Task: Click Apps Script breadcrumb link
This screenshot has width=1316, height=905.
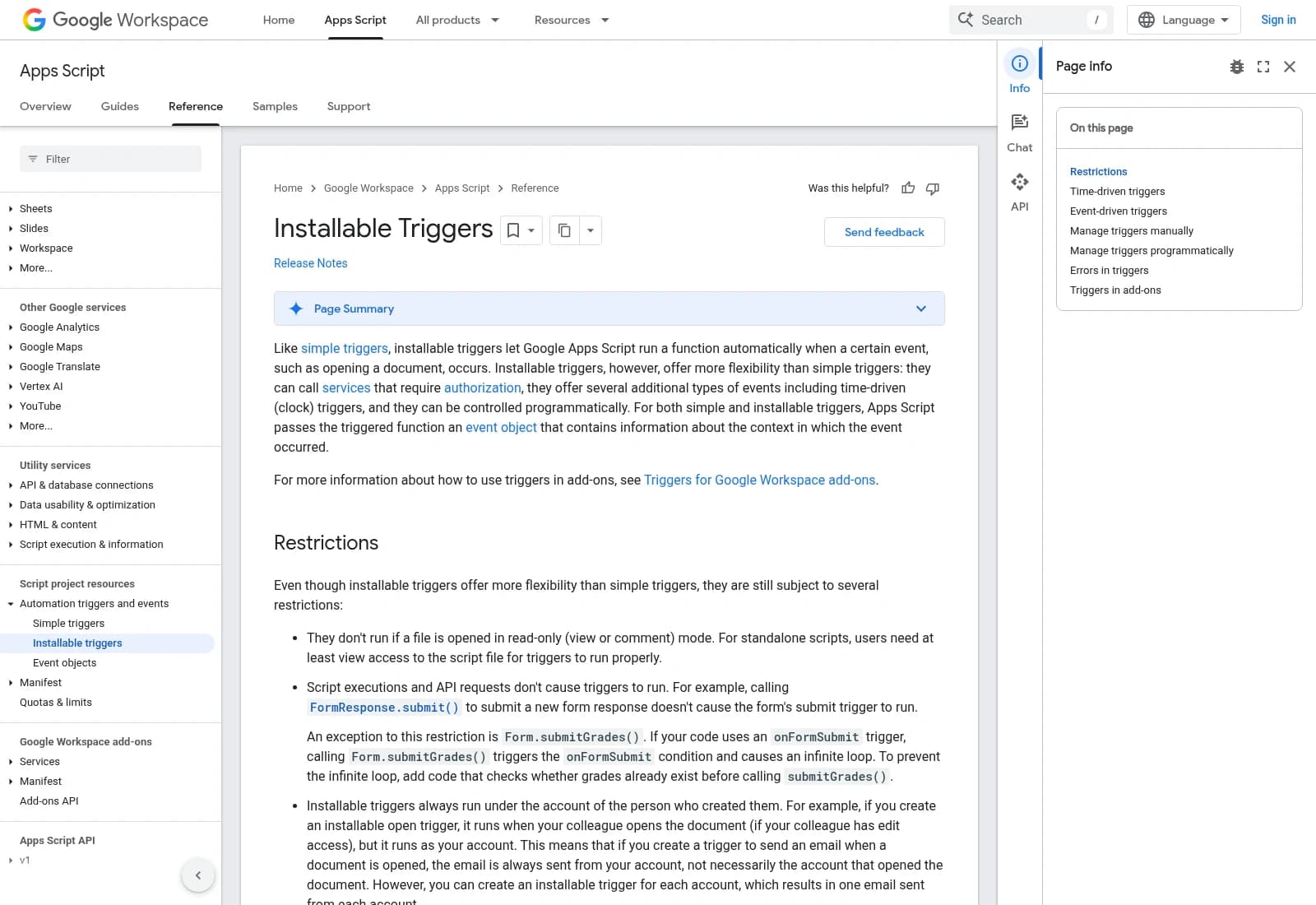Action: (462, 188)
